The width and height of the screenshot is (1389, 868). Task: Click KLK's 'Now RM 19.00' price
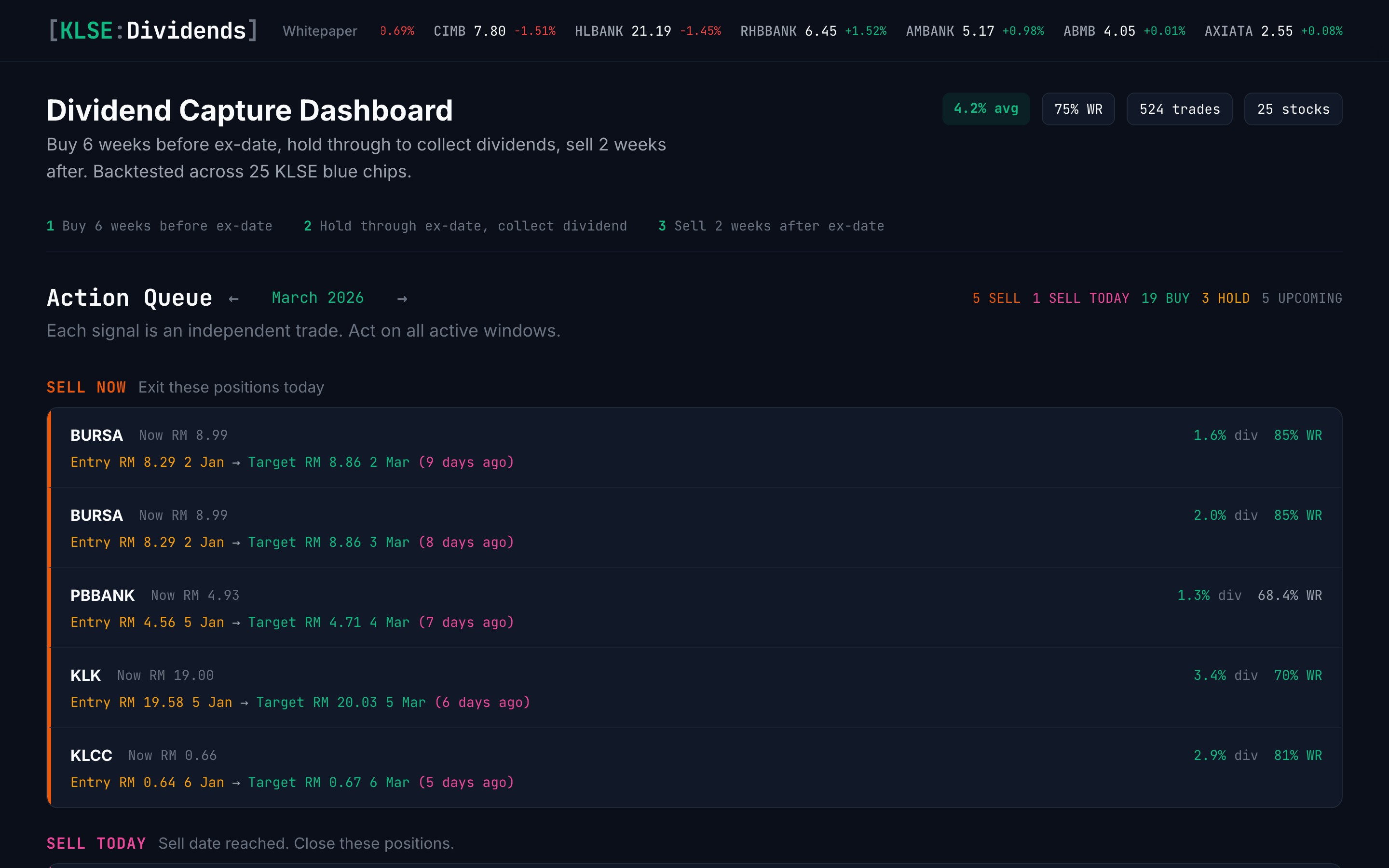[165, 675]
